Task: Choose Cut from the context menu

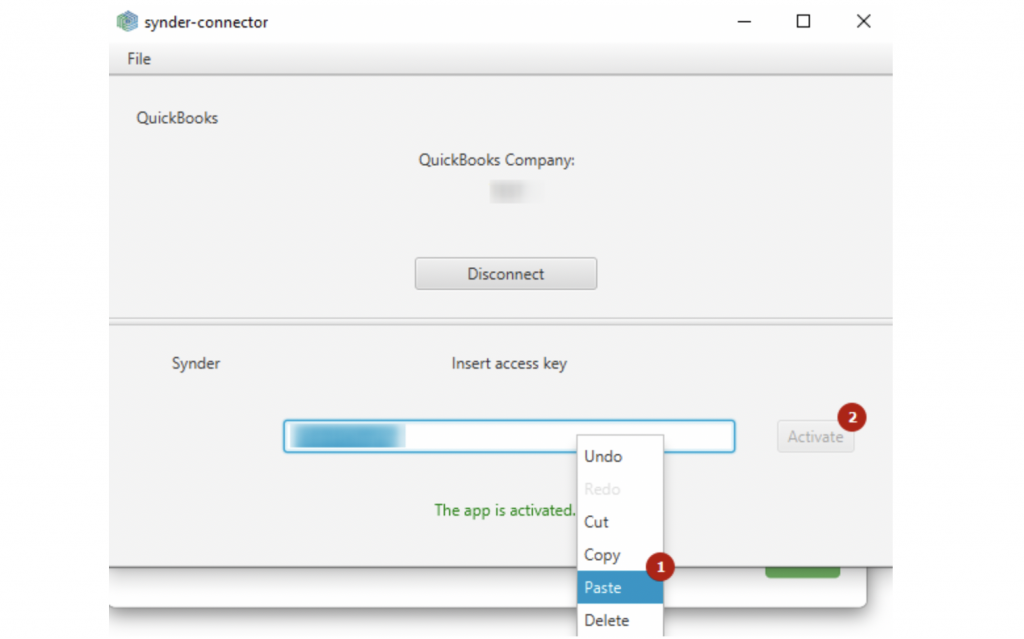Action: 620,522
